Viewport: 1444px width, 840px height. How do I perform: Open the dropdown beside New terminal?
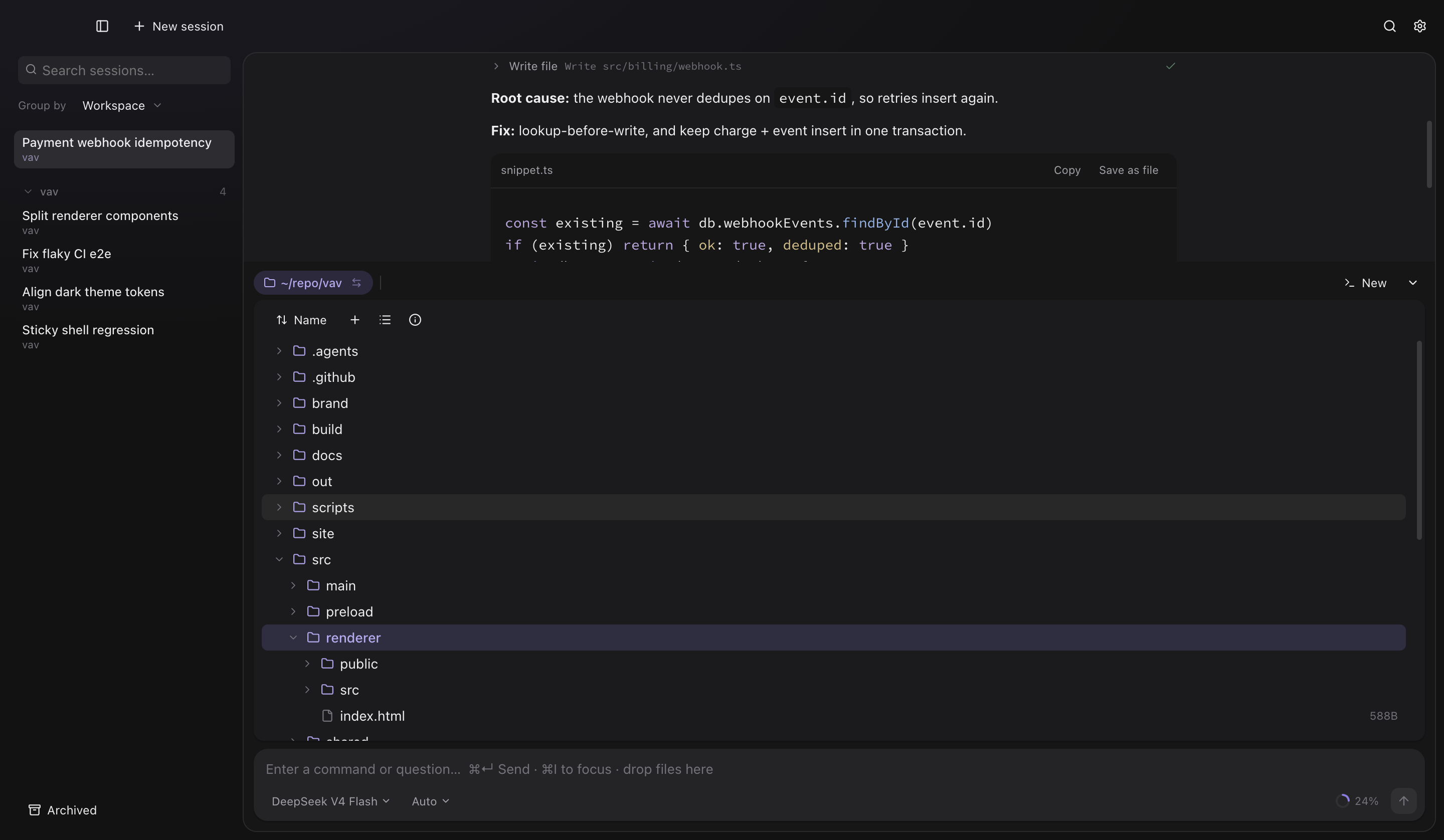coord(1412,283)
